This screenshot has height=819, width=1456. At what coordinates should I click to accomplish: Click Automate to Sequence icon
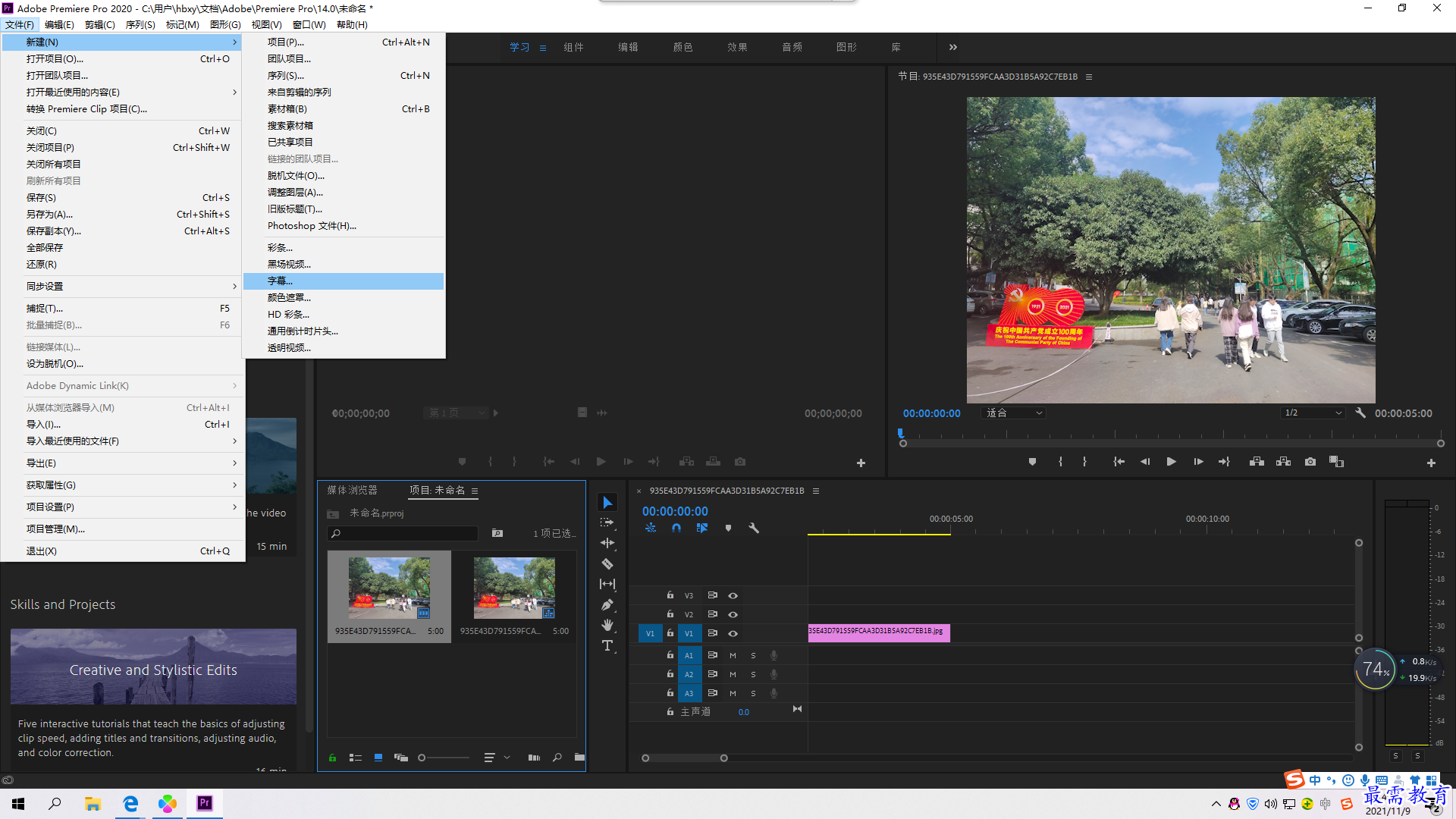[x=534, y=758]
